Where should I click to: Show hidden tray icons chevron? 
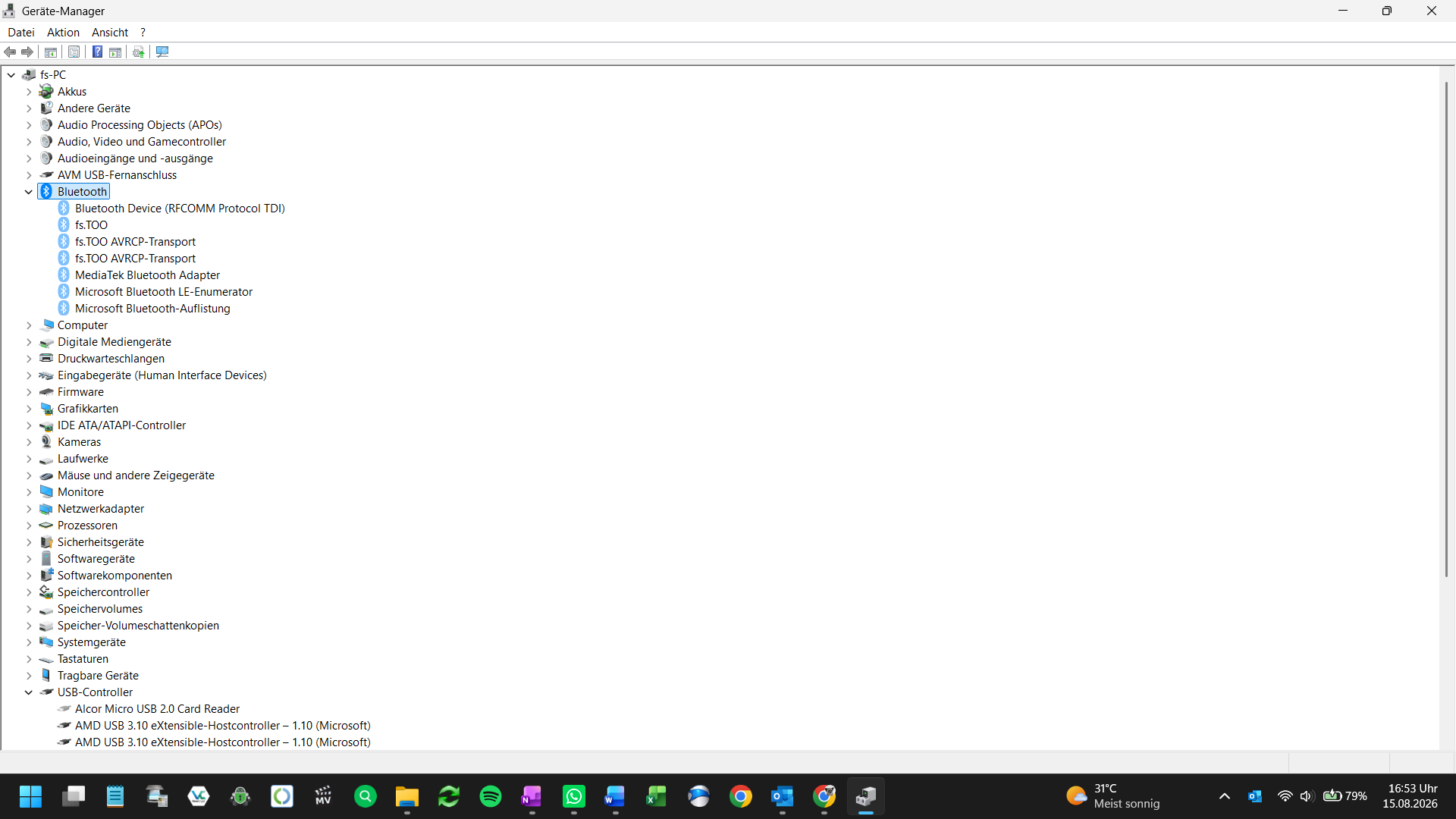pos(1224,796)
